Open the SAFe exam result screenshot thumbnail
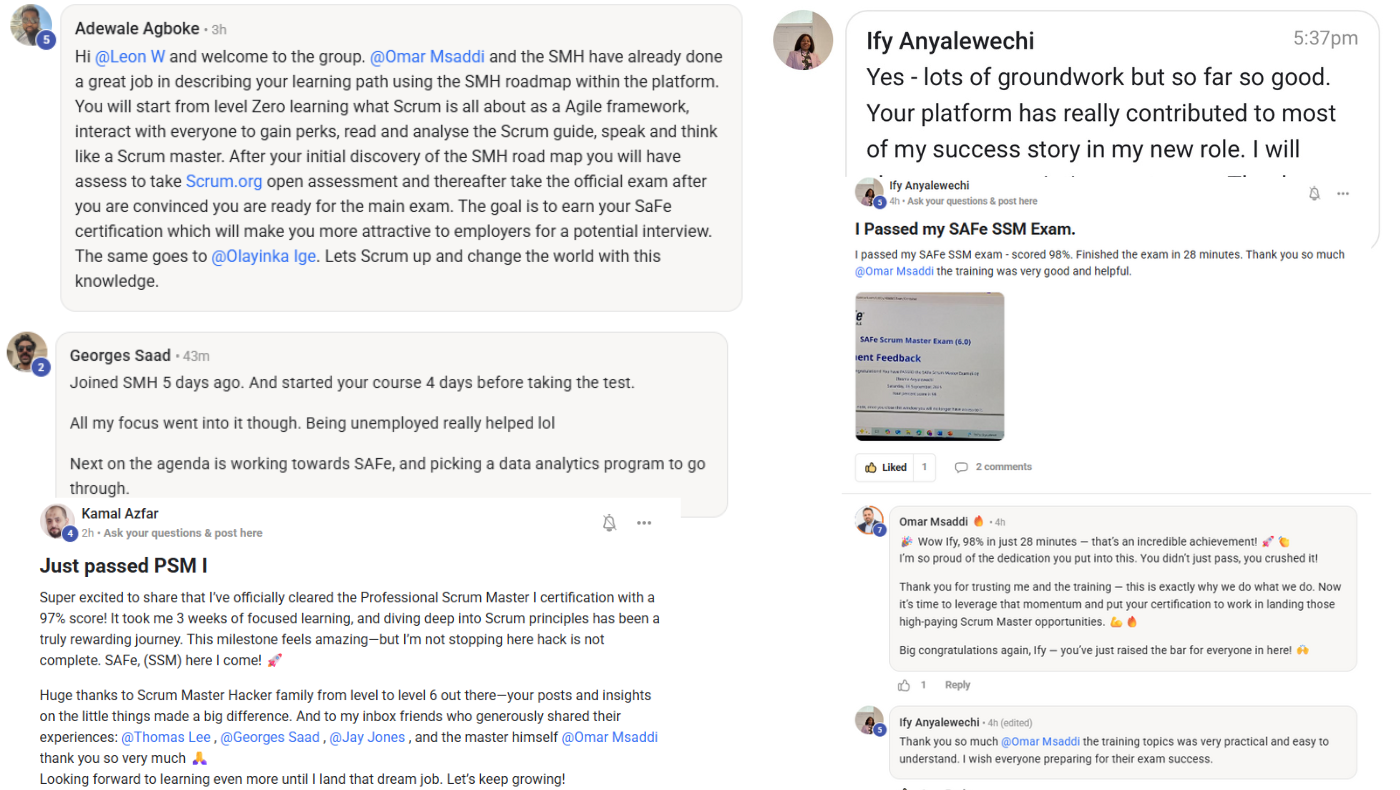This screenshot has height=790, width=1400. click(x=930, y=366)
